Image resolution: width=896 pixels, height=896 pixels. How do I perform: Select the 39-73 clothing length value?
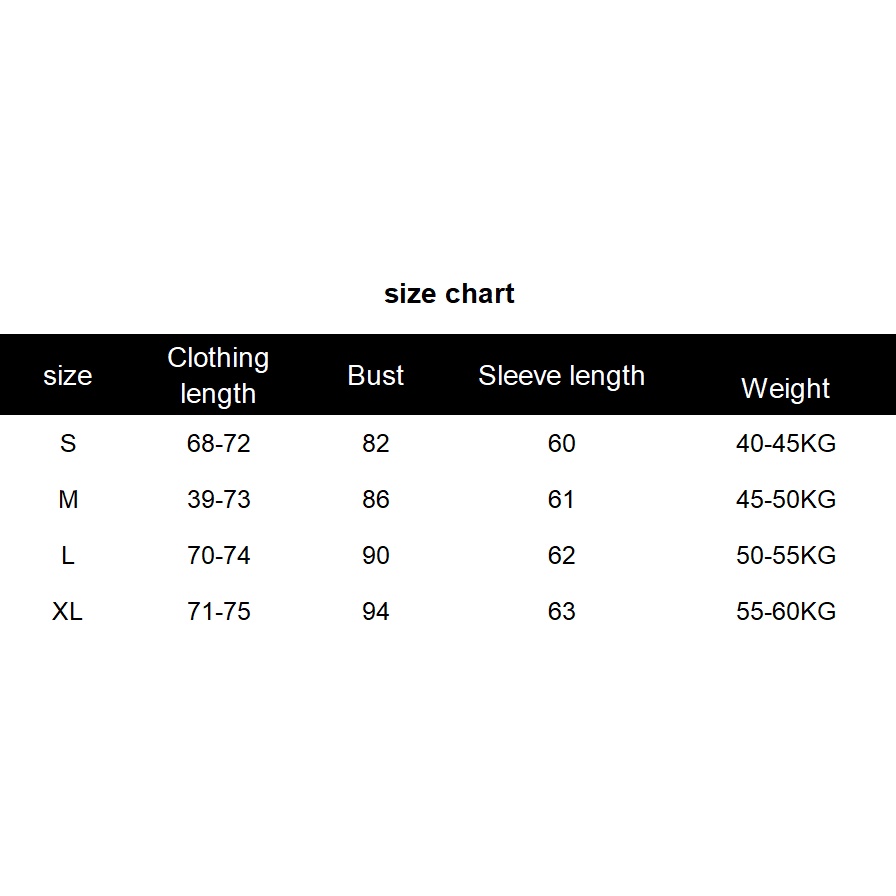[x=218, y=499]
